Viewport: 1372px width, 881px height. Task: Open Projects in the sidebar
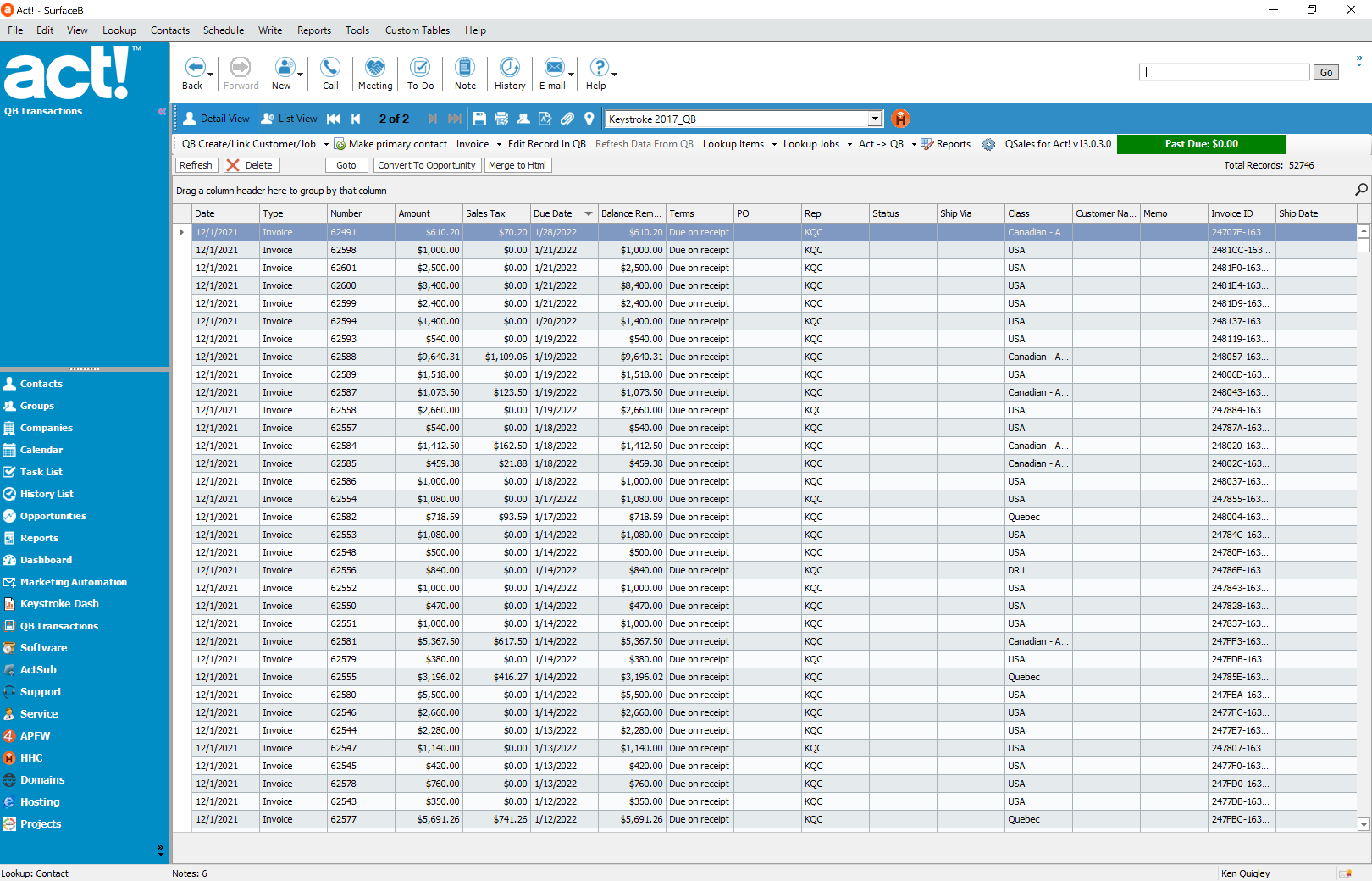point(41,824)
